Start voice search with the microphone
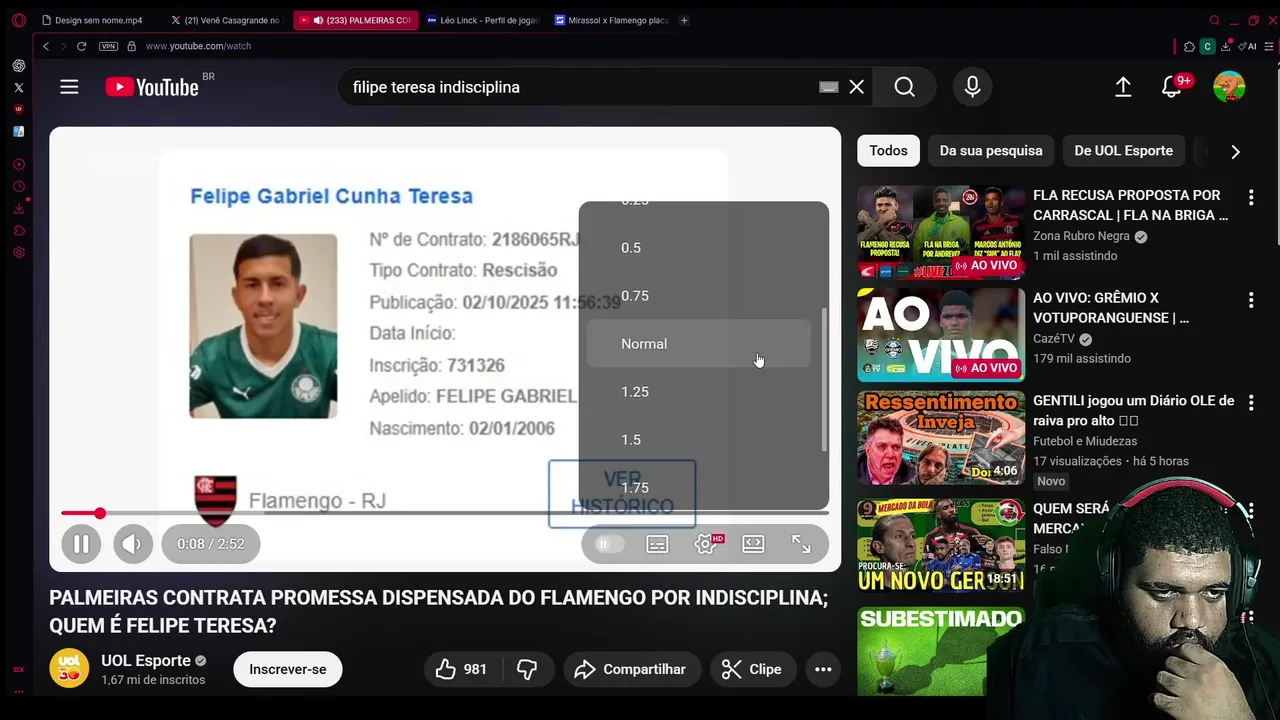 (972, 87)
